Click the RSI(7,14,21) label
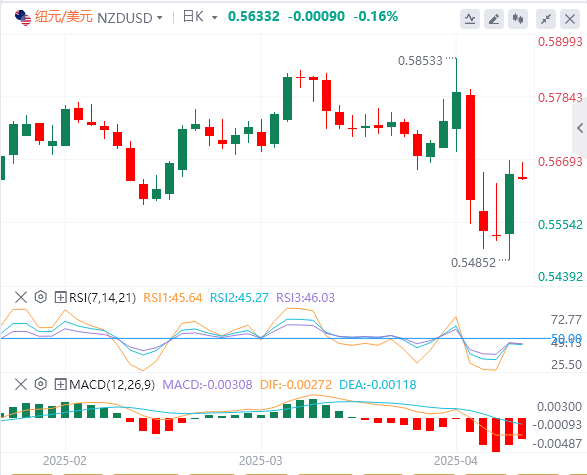Screen dimensions: 587x475 click(x=102, y=298)
